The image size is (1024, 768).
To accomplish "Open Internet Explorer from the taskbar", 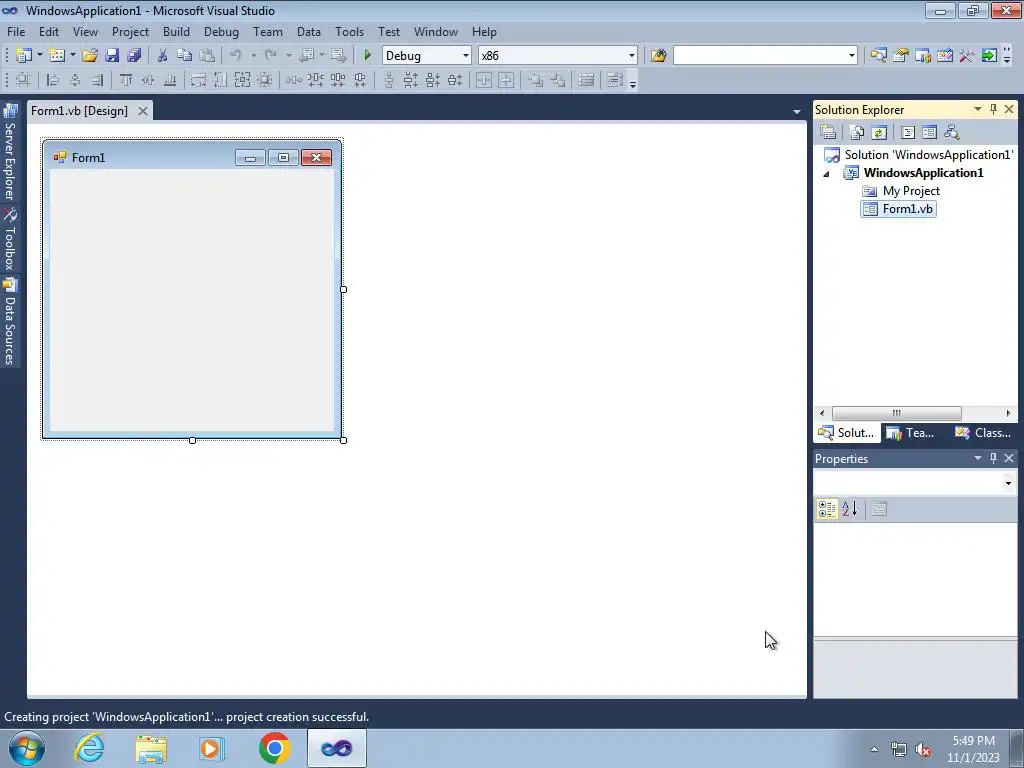I will [89, 748].
